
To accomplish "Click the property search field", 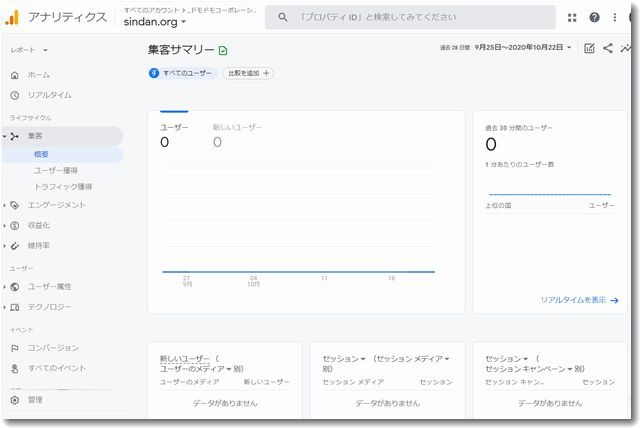I will coord(410,17).
